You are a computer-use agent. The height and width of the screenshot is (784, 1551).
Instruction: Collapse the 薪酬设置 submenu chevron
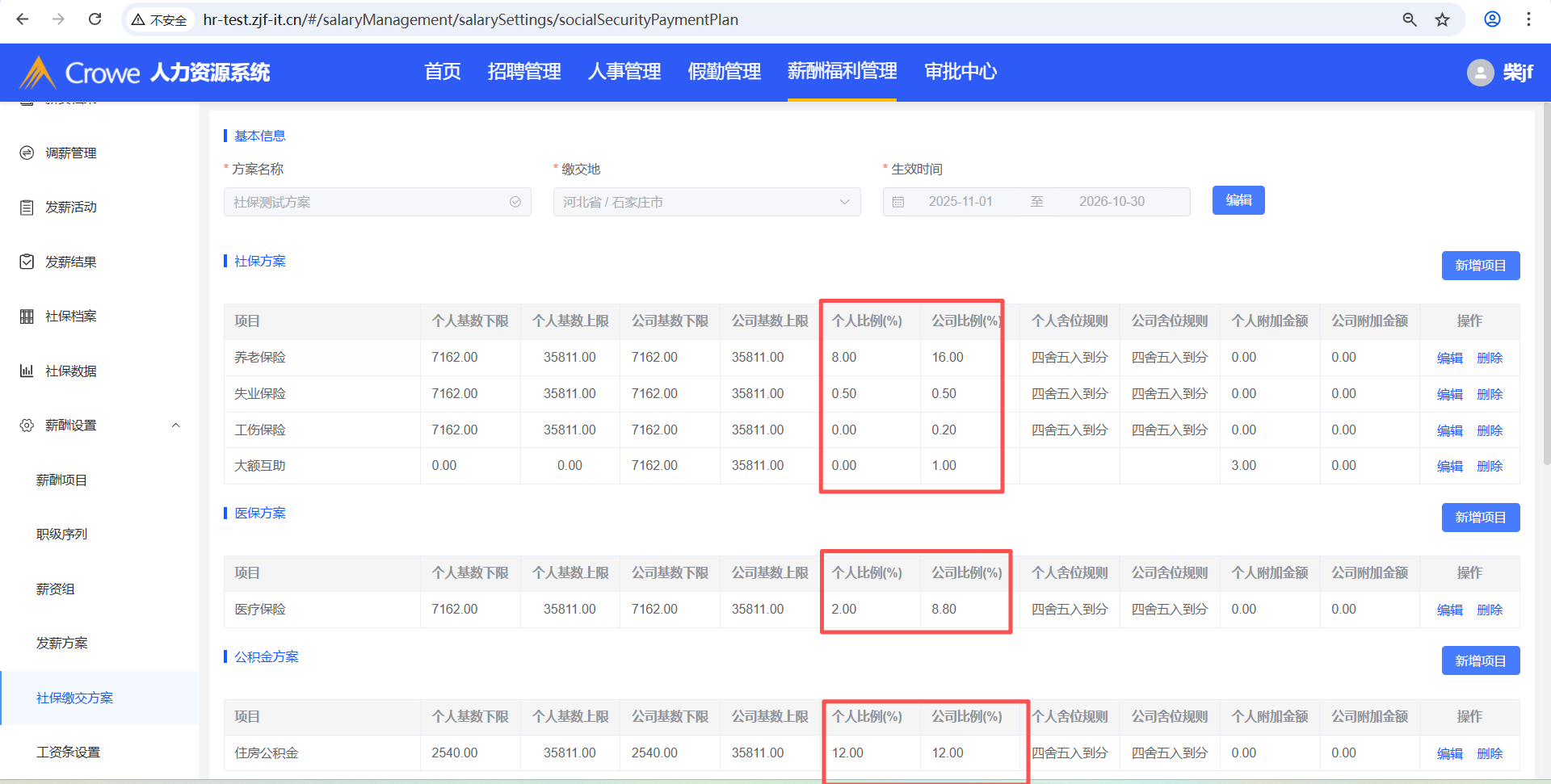coord(175,426)
